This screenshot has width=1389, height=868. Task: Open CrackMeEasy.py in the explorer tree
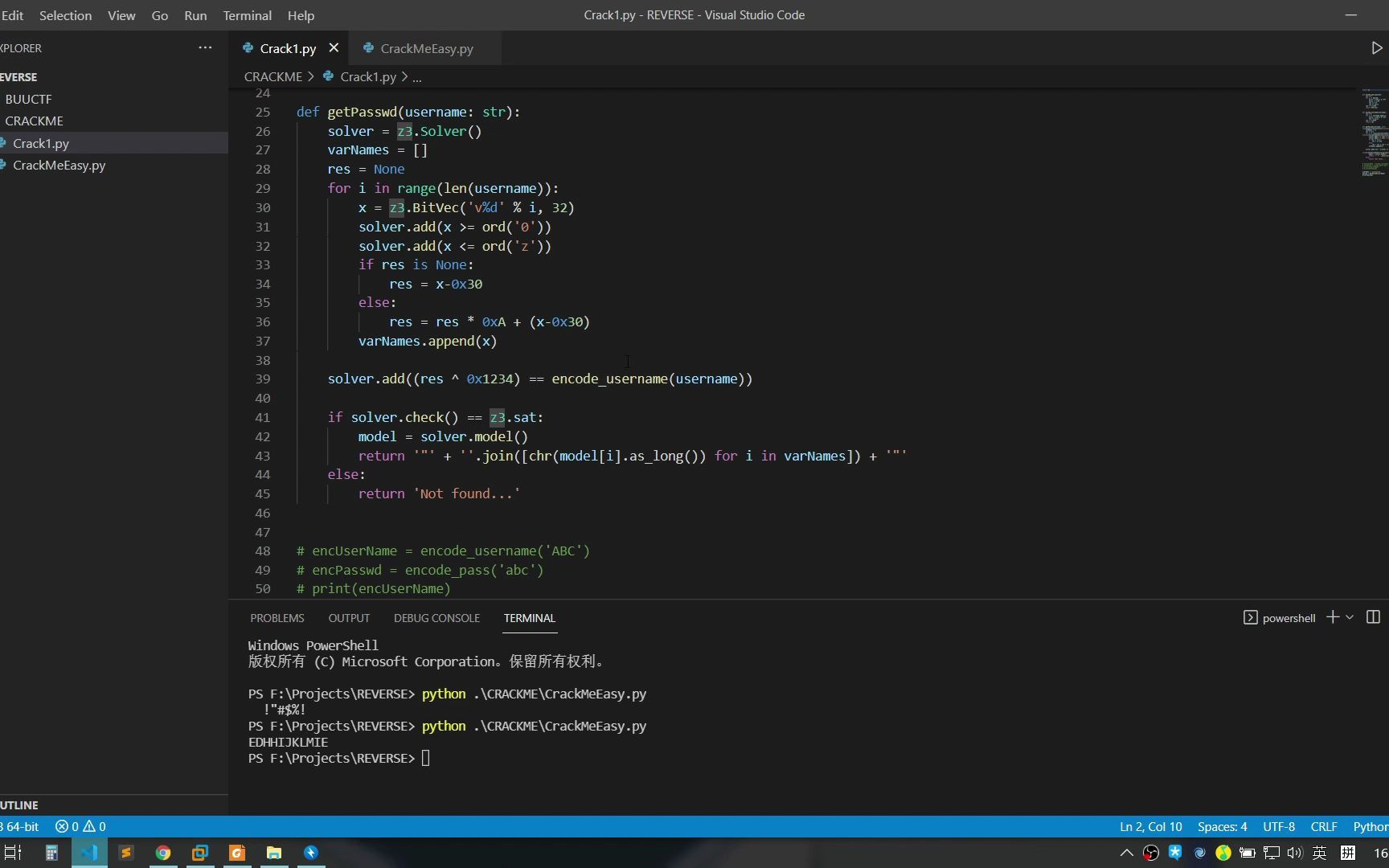tap(114, 165)
